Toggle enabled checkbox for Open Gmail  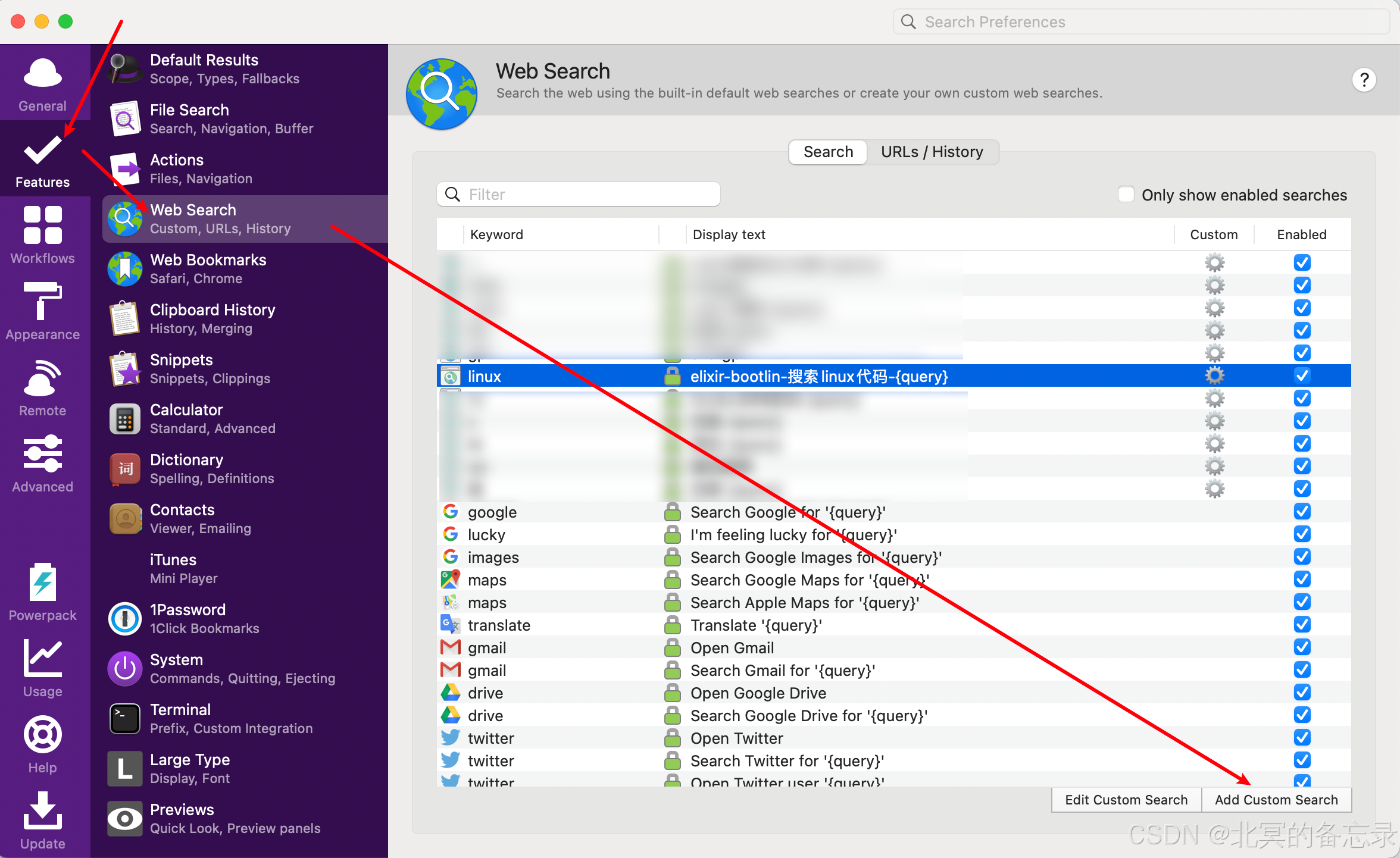click(1302, 647)
